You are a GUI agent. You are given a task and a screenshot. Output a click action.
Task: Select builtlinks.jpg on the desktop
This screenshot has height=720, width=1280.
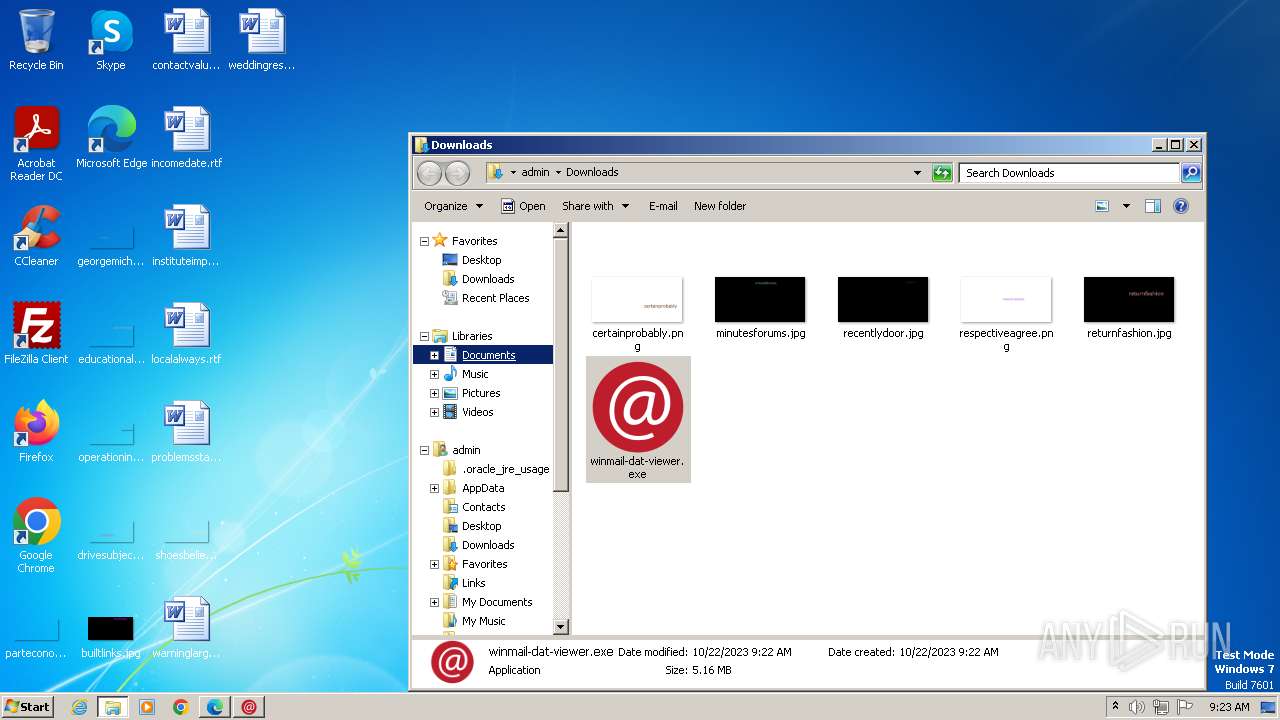pos(111,637)
